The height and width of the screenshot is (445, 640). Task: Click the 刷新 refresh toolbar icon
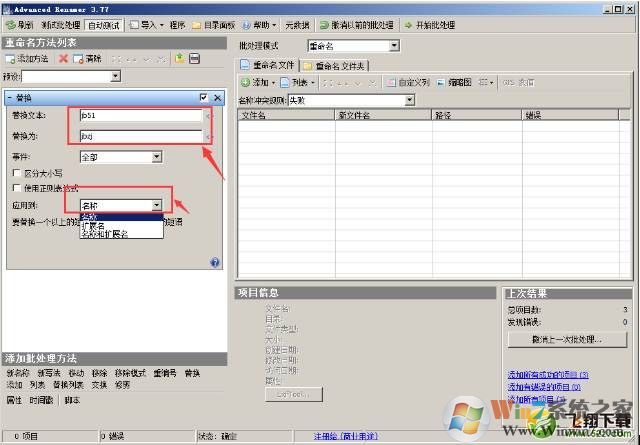coord(10,24)
